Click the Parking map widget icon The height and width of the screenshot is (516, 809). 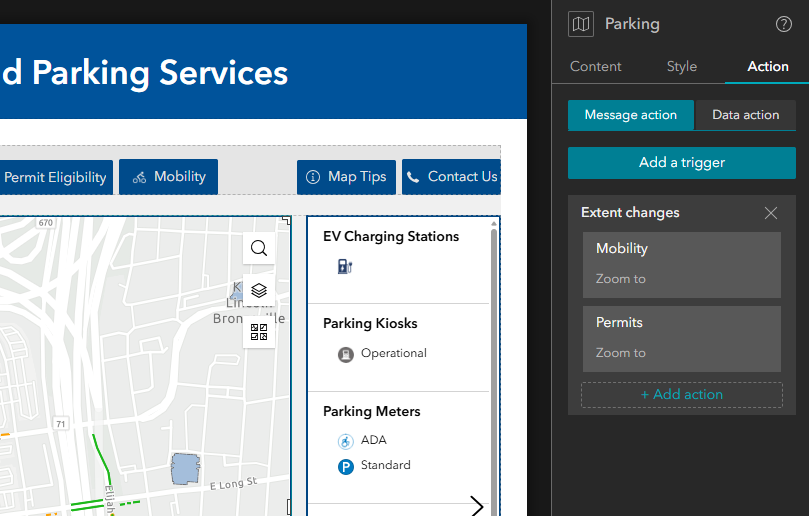pyautogui.click(x=581, y=25)
